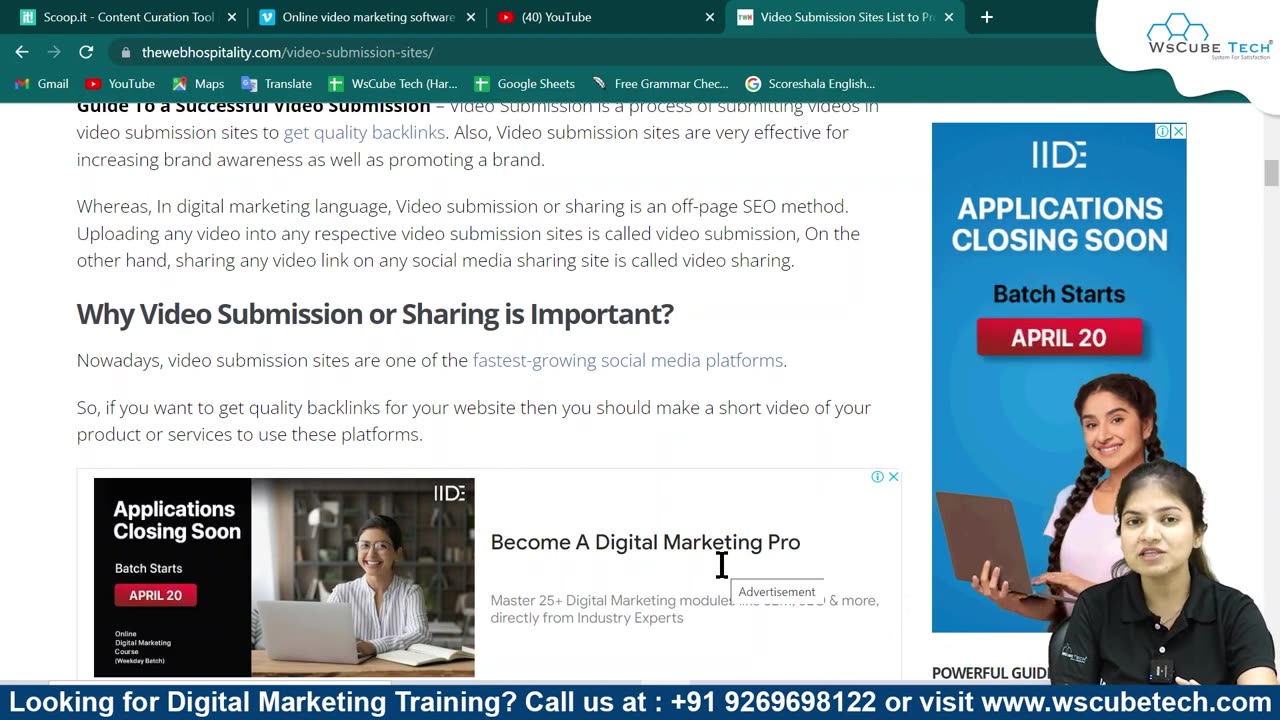Click the address bar URL field
1280x720 pixels.
pyautogui.click(x=600, y=52)
